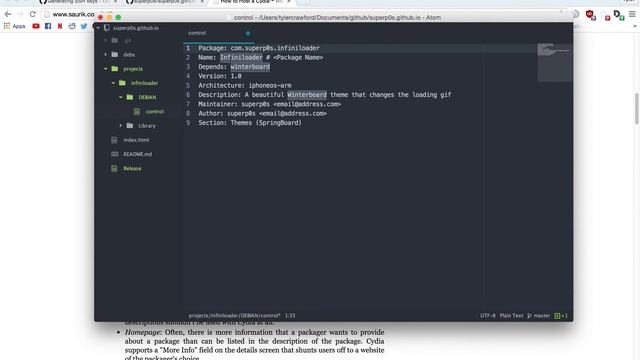Open index.html in the tree view
This screenshot has height=360, width=640.
136,140
